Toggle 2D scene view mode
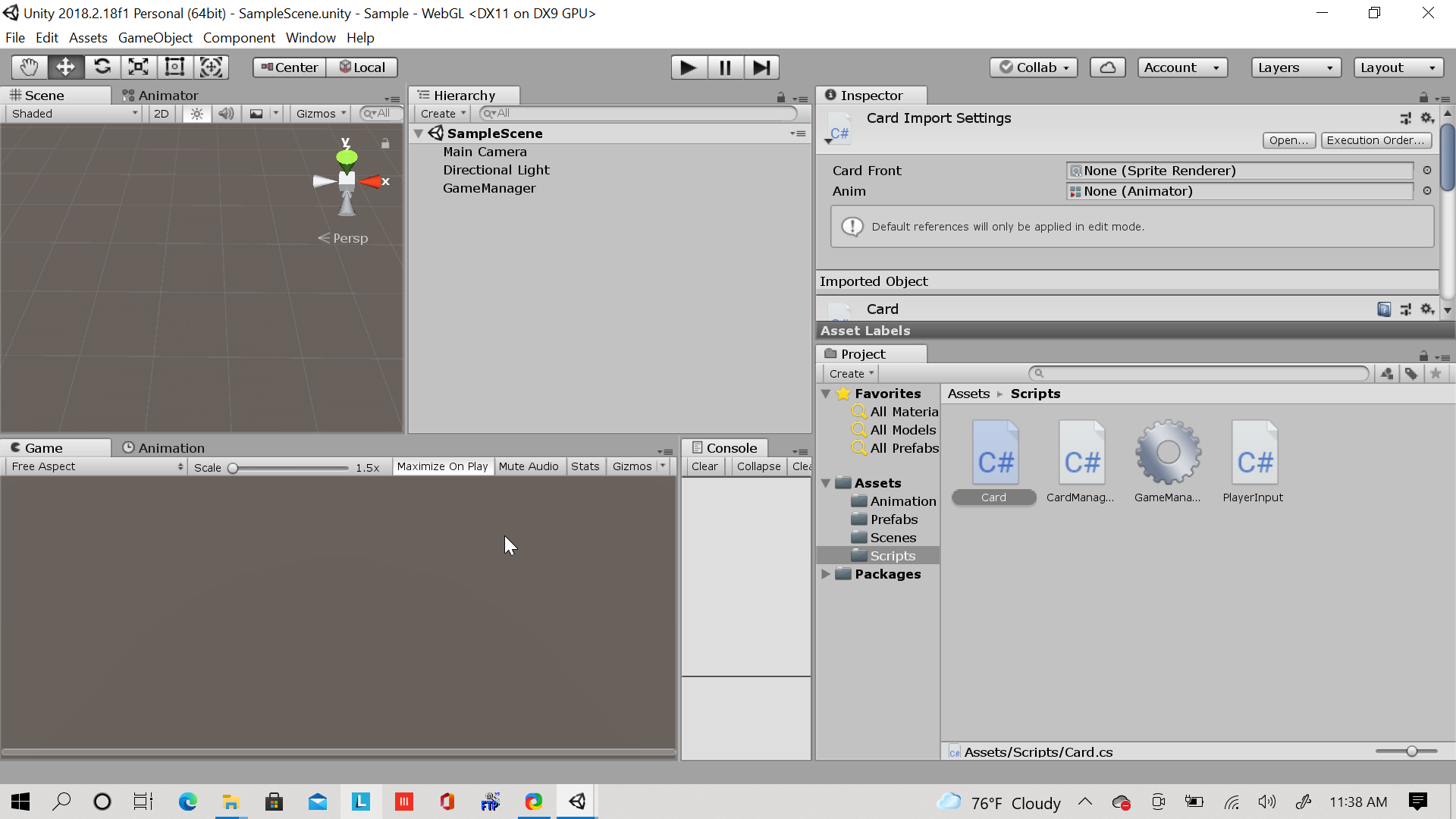The width and height of the screenshot is (1456, 819). (161, 114)
